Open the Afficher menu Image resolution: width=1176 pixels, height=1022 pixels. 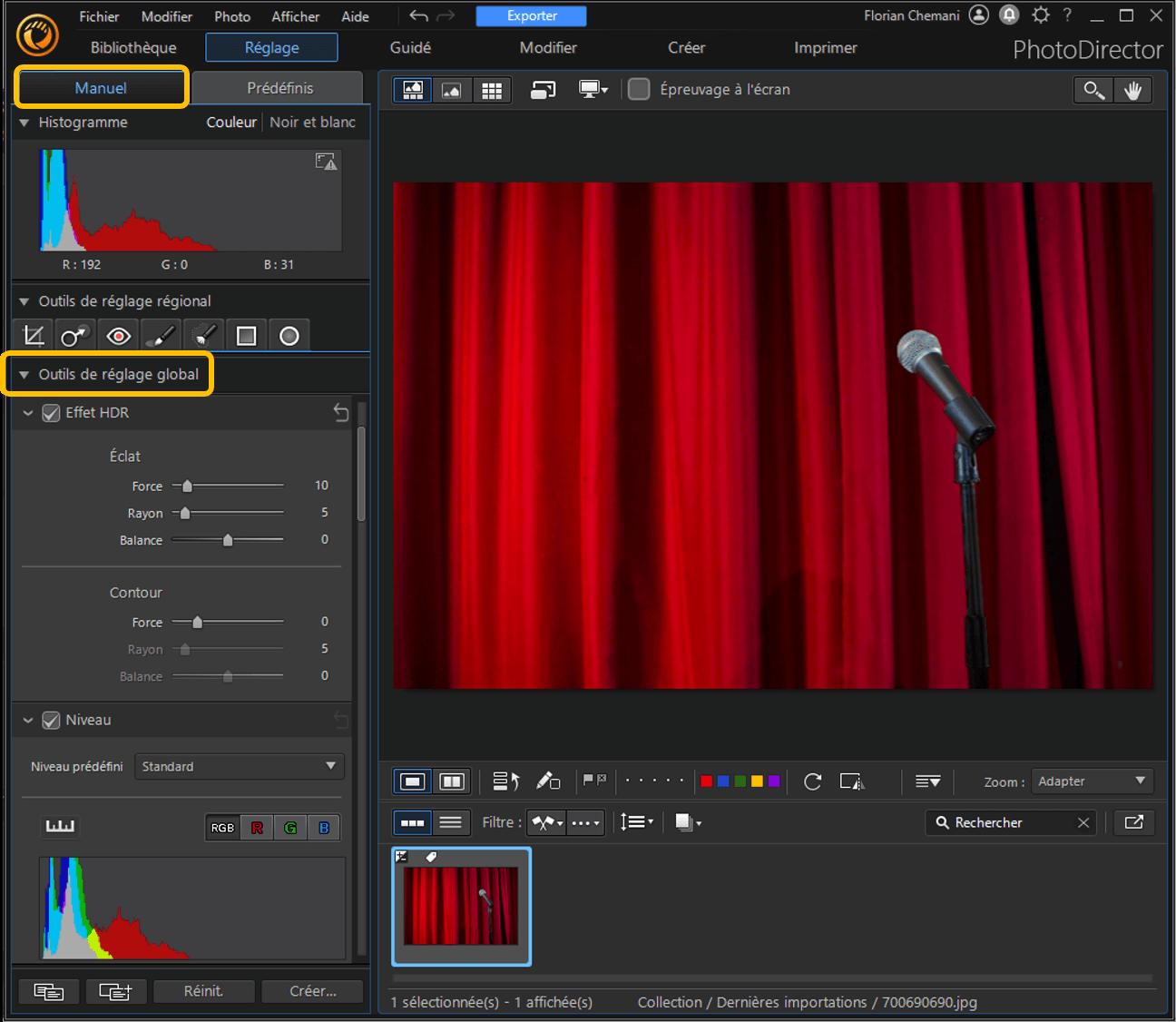(295, 16)
